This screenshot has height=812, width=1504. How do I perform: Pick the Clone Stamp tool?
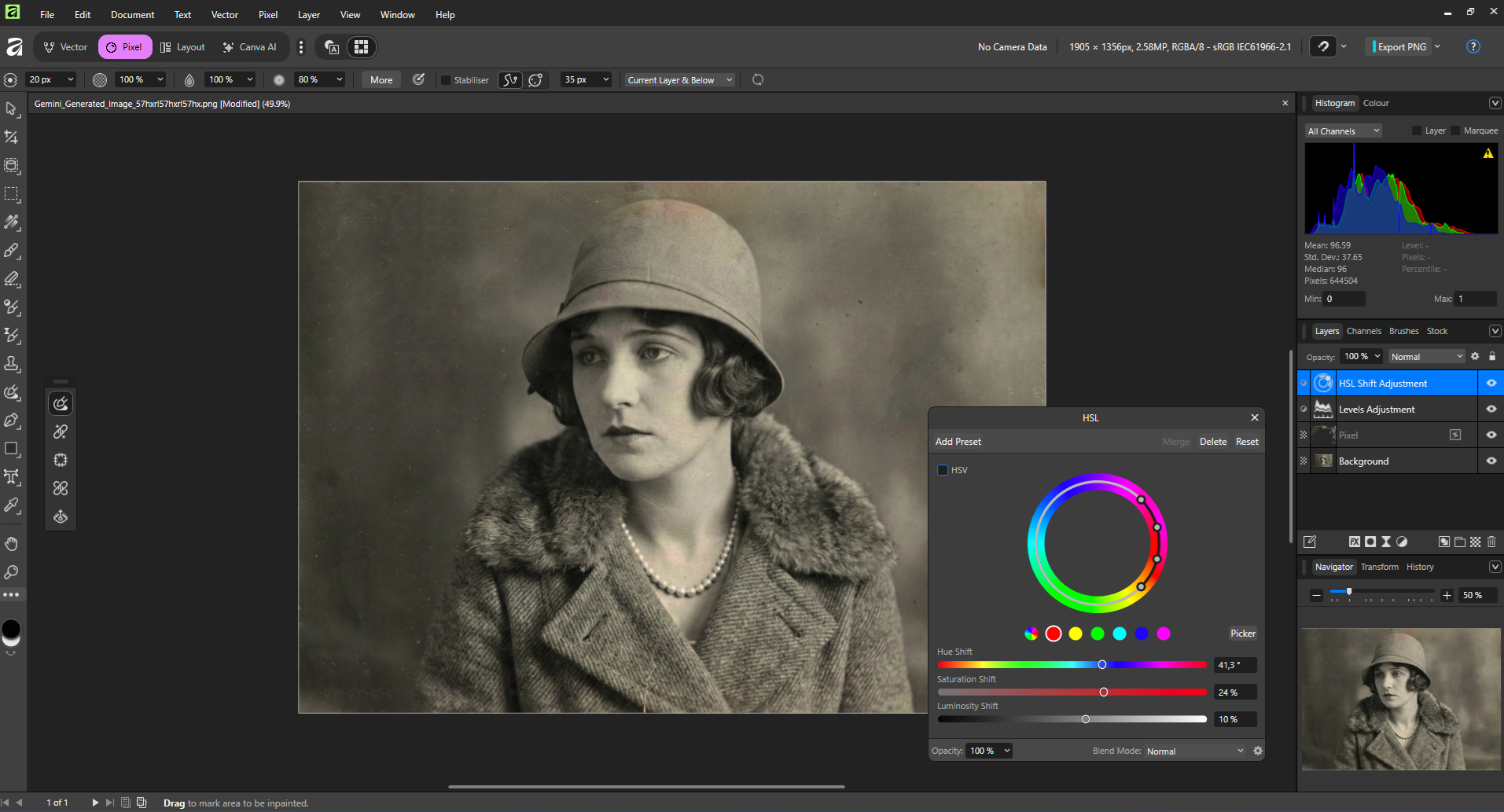click(11, 364)
